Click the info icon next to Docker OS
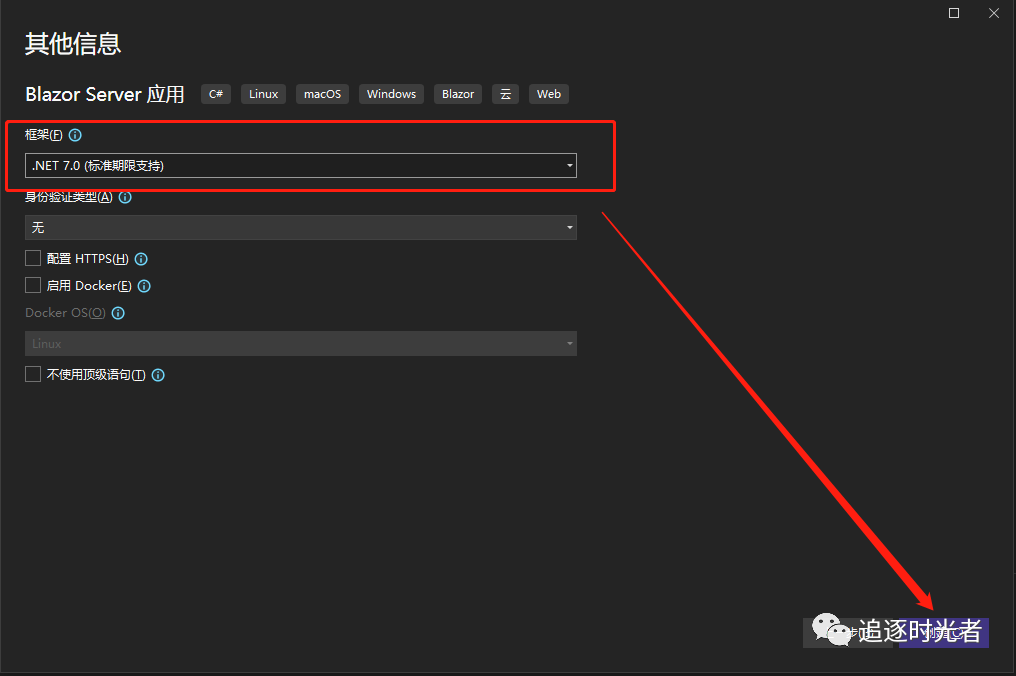Screen dimensions: 1016x676 pyautogui.click(x=118, y=313)
